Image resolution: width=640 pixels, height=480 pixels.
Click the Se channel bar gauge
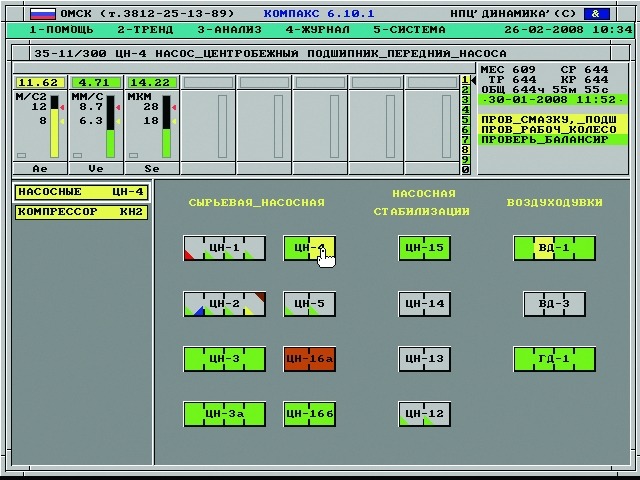[x=167, y=127]
